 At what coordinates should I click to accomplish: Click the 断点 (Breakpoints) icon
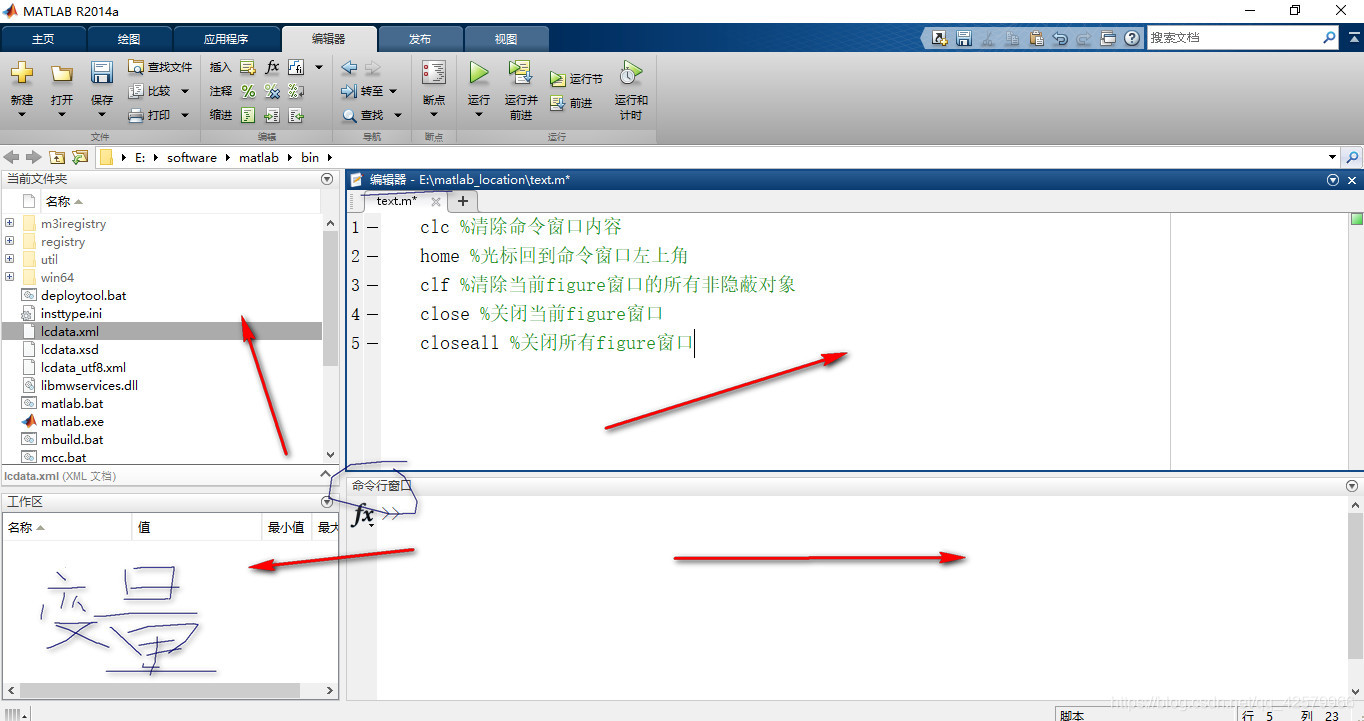(x=434, y=73)
